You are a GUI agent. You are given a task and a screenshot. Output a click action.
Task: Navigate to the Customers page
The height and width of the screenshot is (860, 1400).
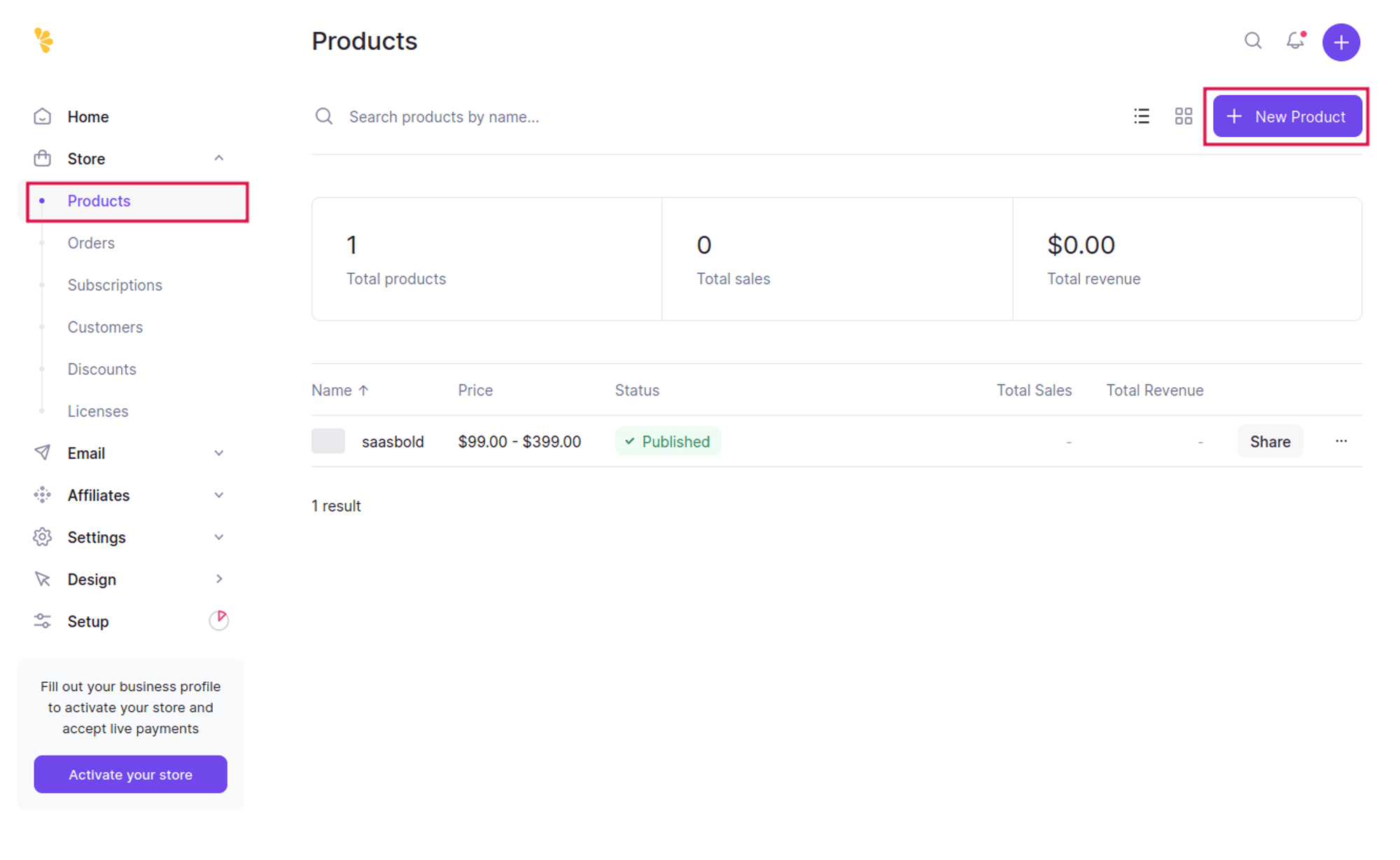coord(105,326)
